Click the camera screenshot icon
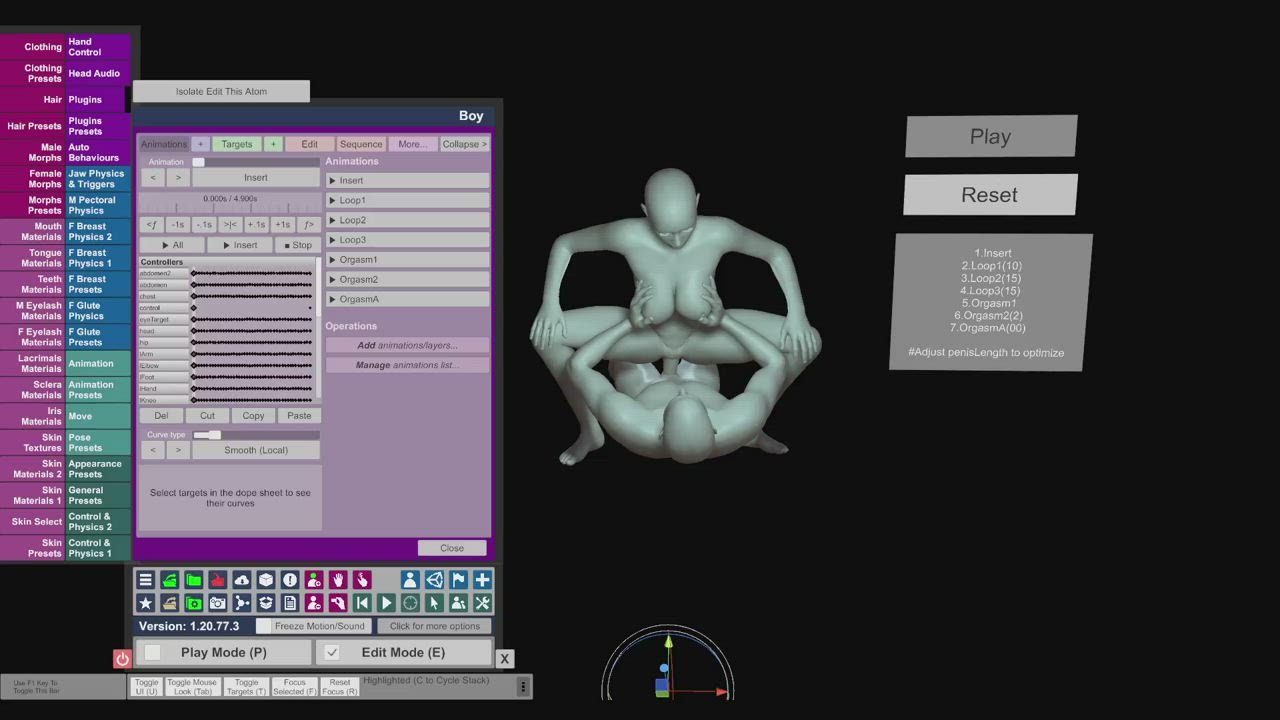Image resolution: width=1280 pixels, height=720 pixels. pos(217,603)
